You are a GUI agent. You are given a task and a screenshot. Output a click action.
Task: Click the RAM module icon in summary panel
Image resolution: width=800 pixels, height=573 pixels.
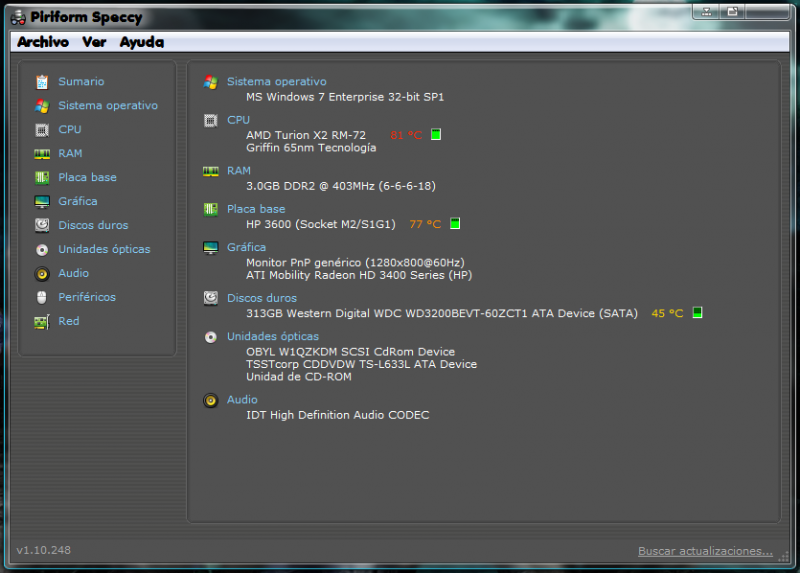tap(211, 171)
